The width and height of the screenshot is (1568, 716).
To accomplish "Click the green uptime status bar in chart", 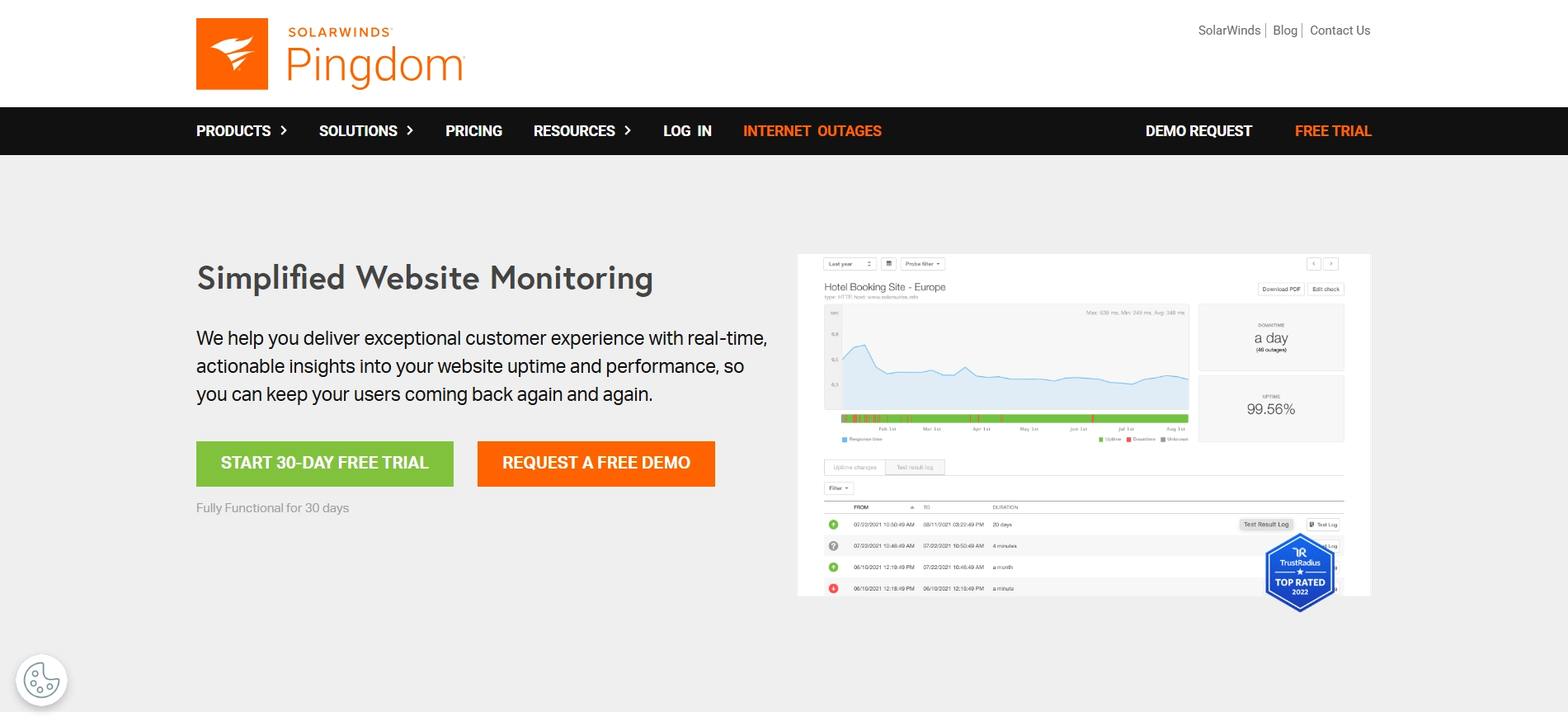I will point(1031,419).
